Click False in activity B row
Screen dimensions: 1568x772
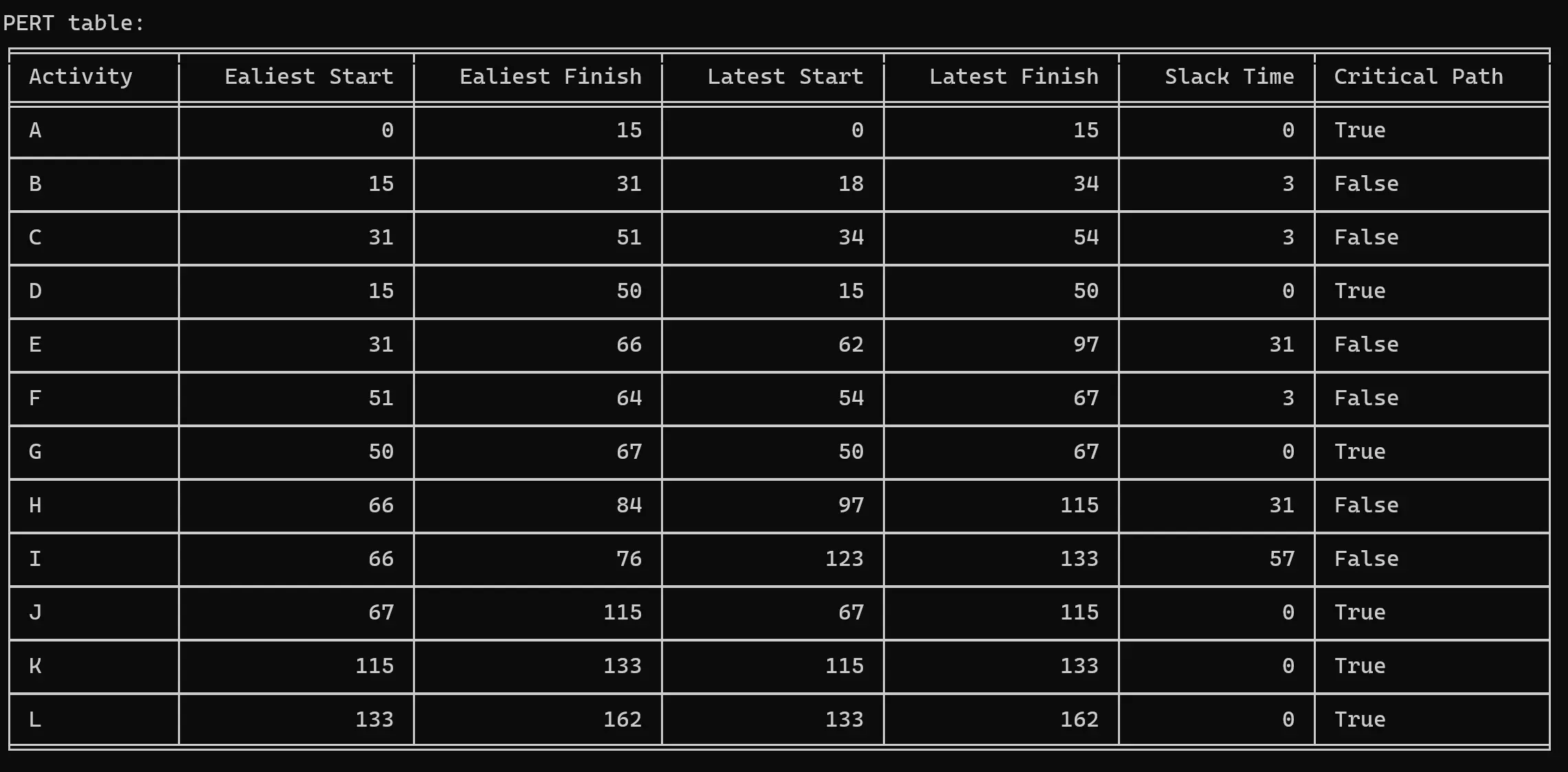[x=1366, y=184]
